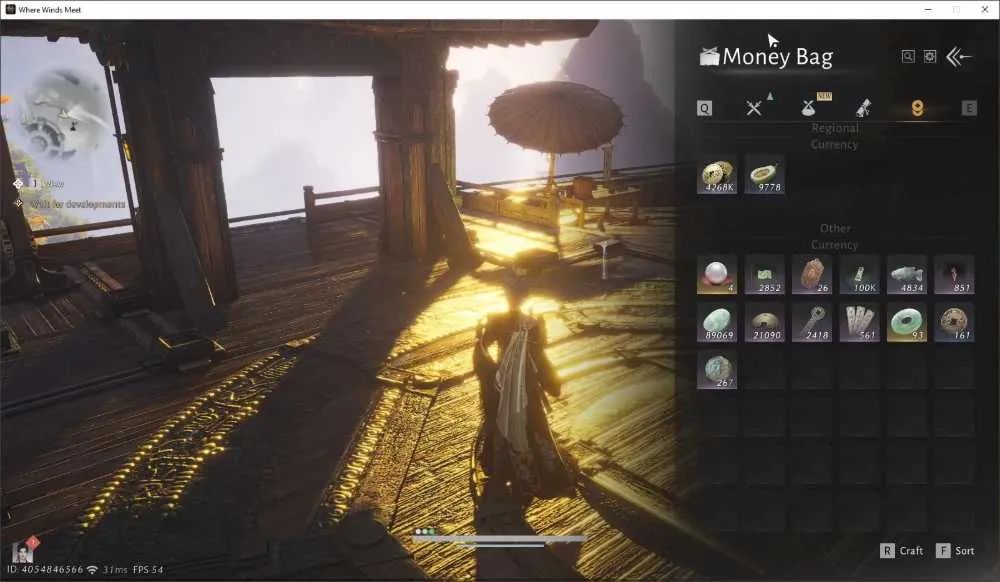The image size is (1000, 582).
Task: Select the bronze item showing 21090
Action: pos(765,322)
